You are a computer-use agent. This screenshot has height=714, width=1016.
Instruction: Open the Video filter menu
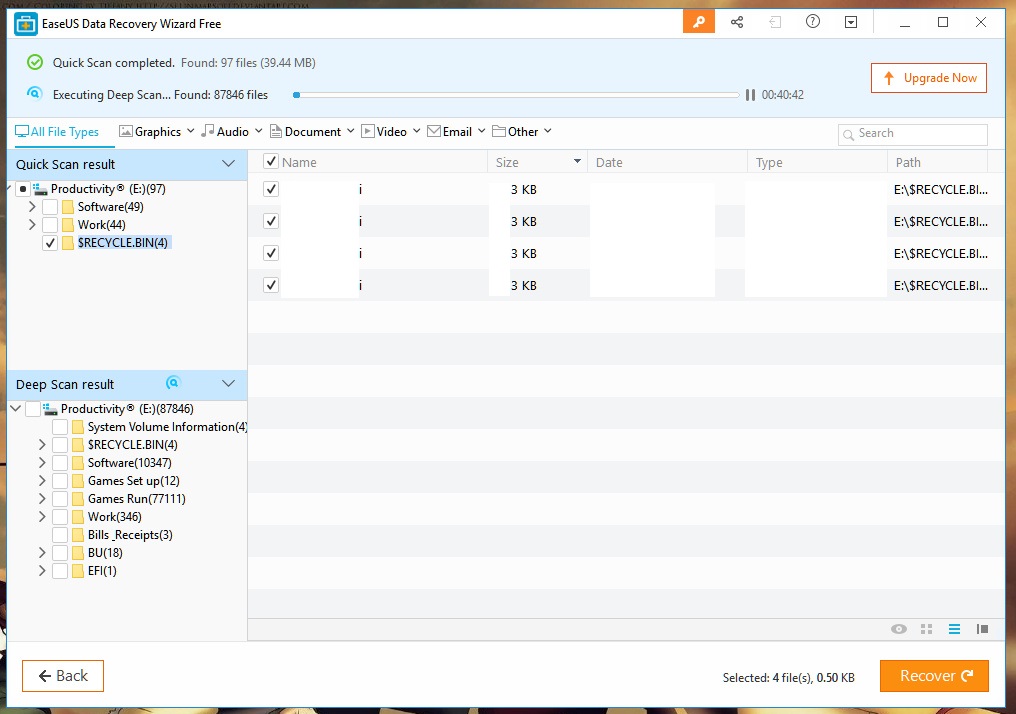pyautogui.click(x=391, y=132)
